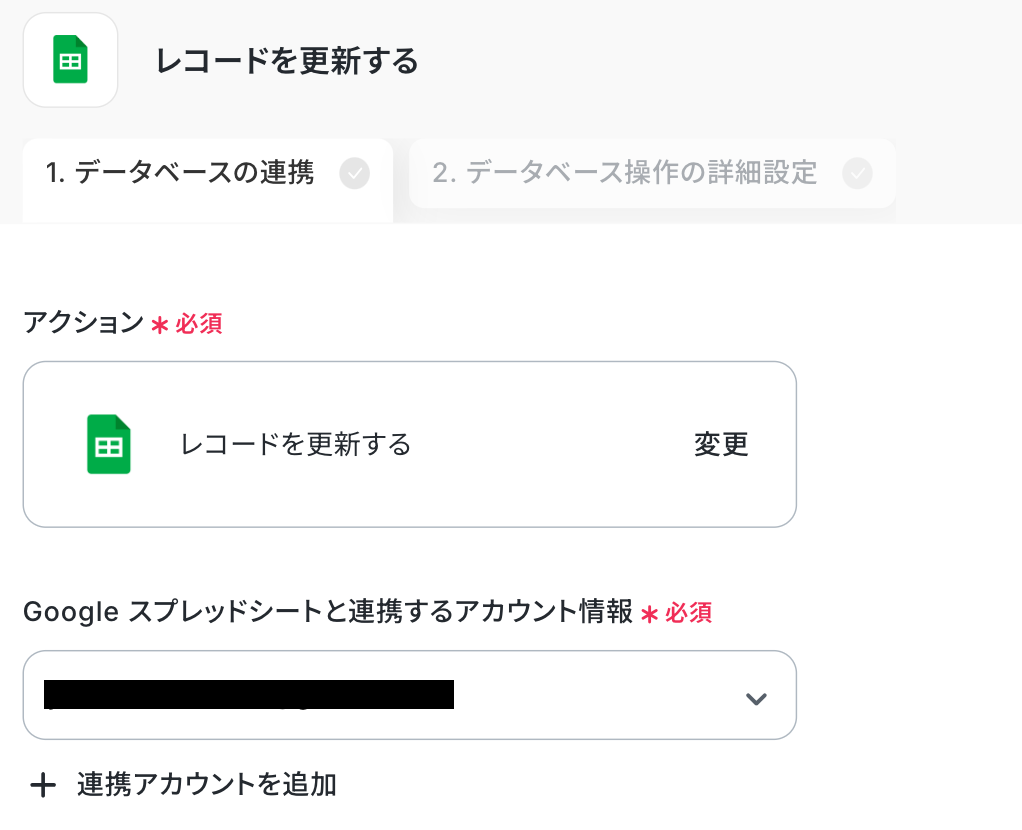Click the checkmark on データベースの連携 tab
This screenshot has width=1022, height=830.
tap(354, 174)
